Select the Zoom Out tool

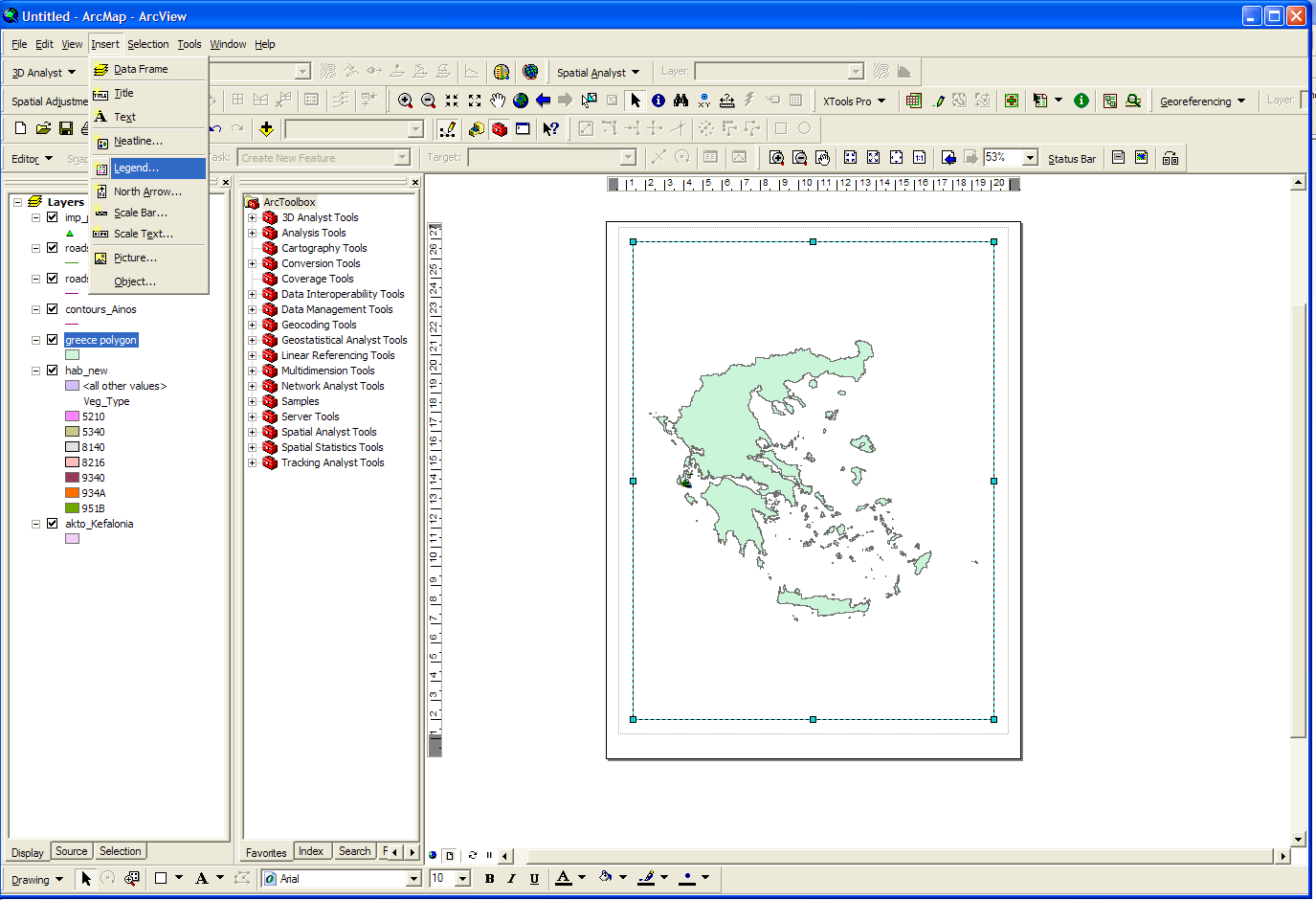point(429,101)
